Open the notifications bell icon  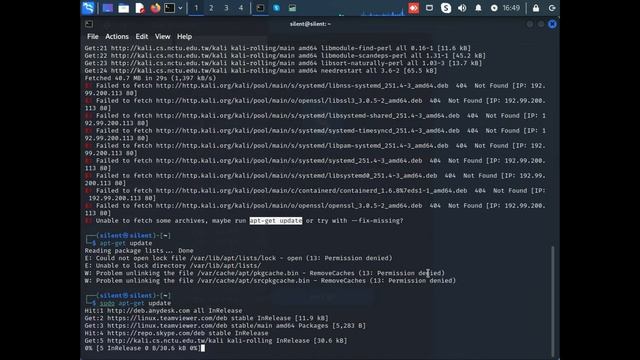point(478,8)
